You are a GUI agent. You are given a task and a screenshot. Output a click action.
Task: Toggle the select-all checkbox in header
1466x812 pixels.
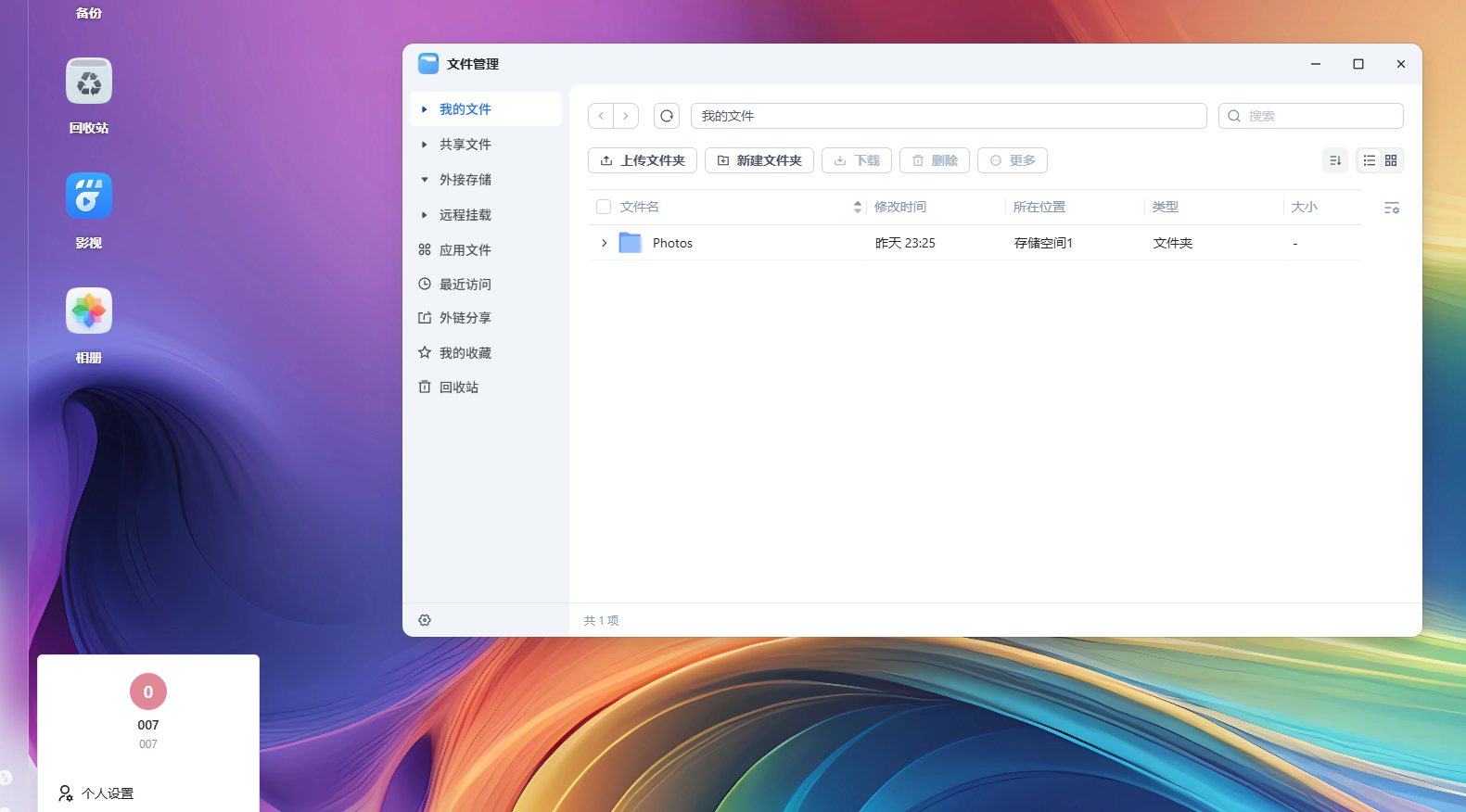[604, 207]
